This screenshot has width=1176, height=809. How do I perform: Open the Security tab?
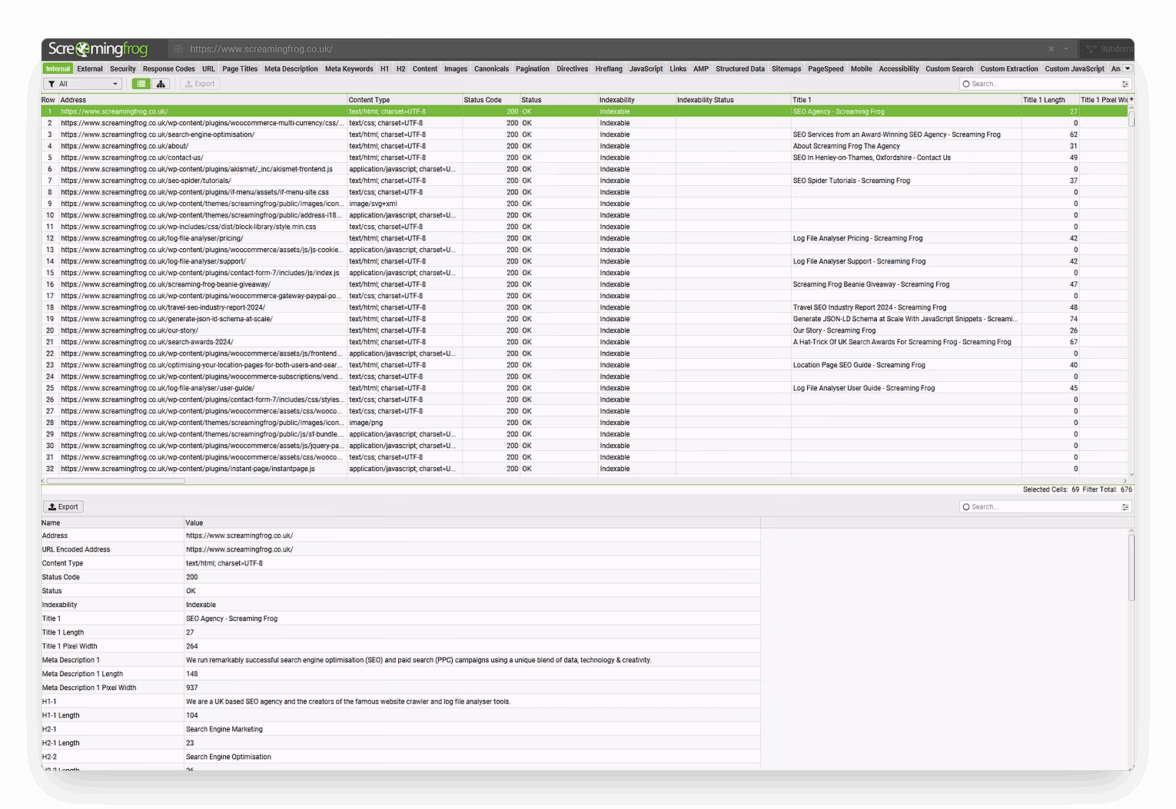(122, 69)
